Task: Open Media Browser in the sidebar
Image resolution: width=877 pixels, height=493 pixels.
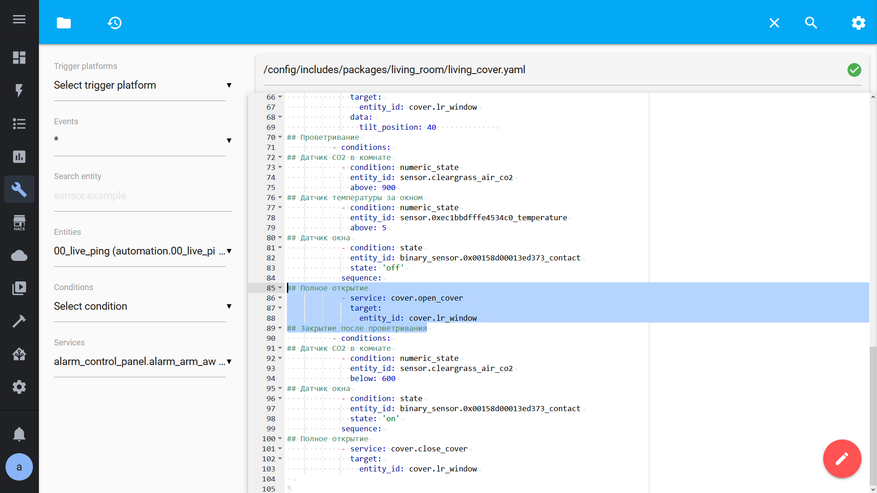Action: coord(19,288)
